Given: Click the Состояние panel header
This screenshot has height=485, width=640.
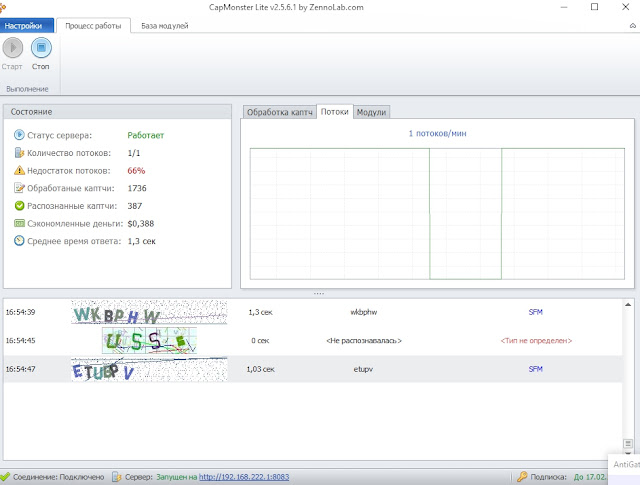Looking at the screenshot, I should [118, 112].
